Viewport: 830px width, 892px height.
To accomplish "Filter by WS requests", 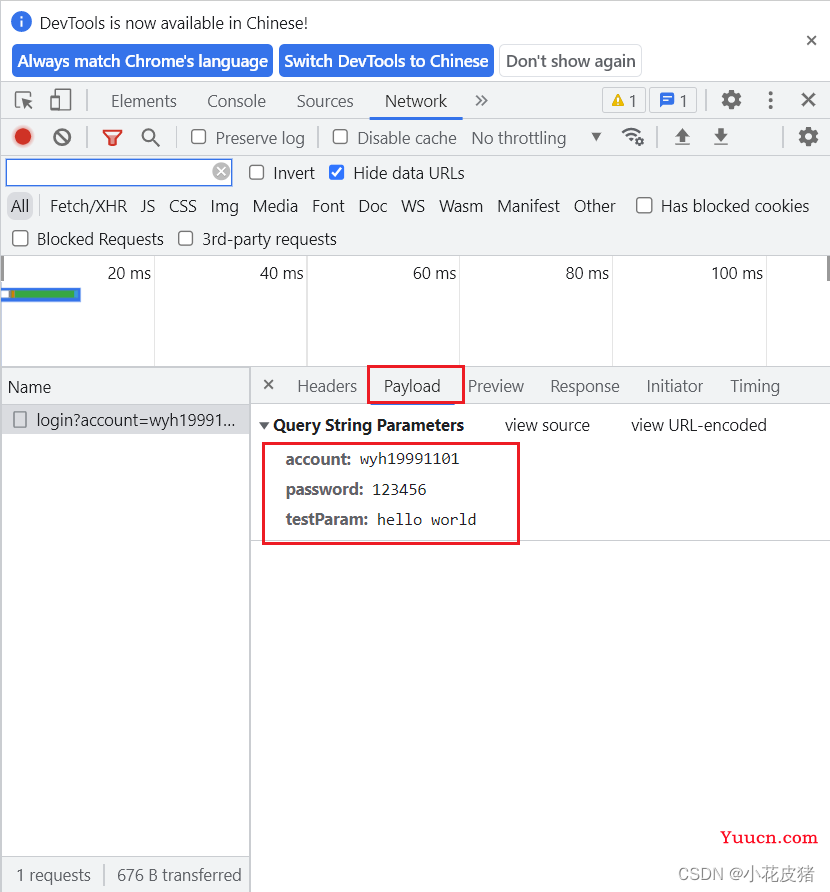I will (413, 206).
